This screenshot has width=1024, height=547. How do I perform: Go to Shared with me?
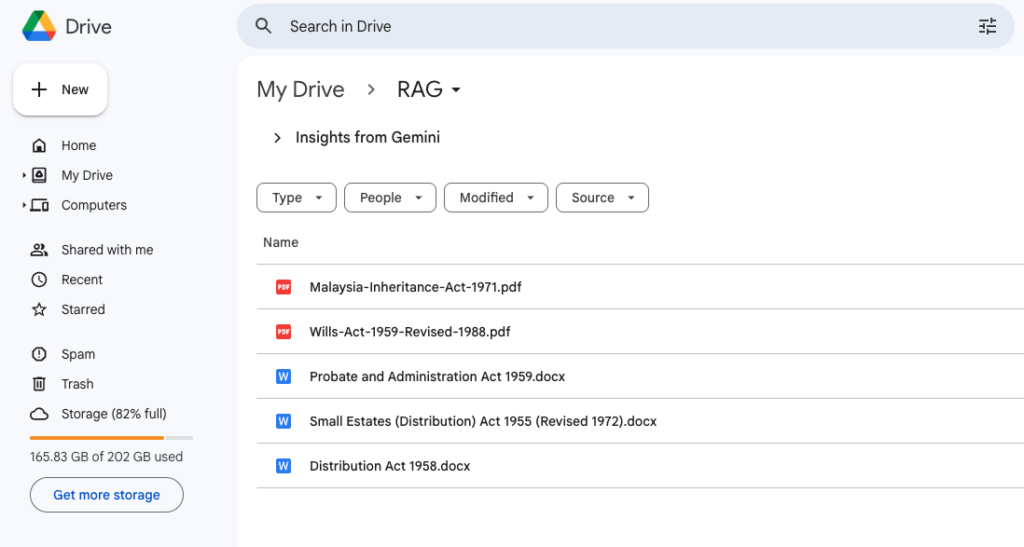(106, 250)
